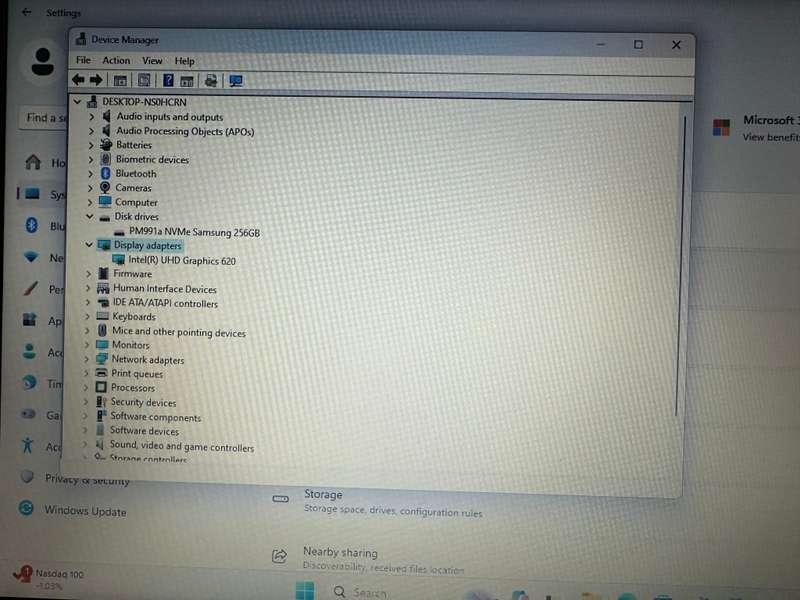Click the Biometric devices fingerprint icon
Image resolution: width=800 pixels, height=600 pixels.
pos(106,159)
